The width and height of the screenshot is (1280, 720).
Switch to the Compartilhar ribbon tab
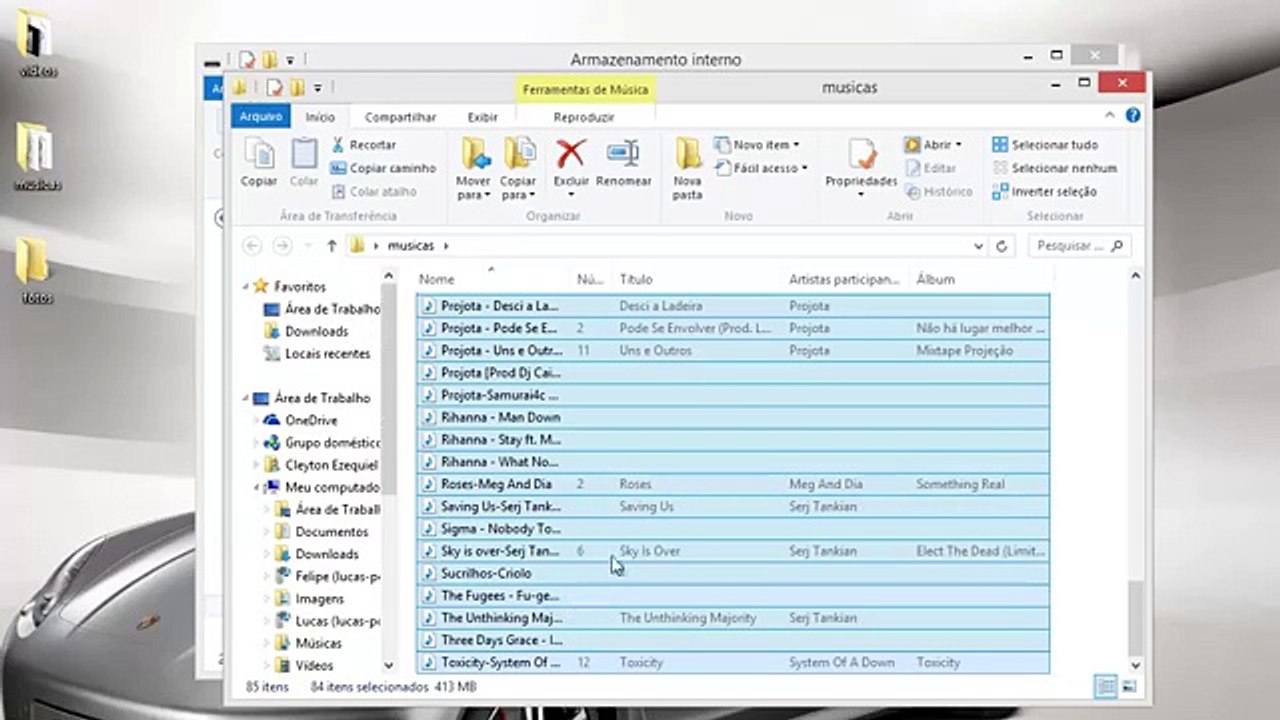coord(400,117)
